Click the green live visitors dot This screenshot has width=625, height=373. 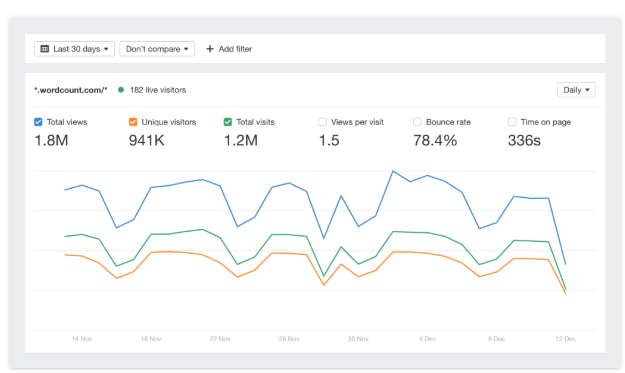(121, 90)
